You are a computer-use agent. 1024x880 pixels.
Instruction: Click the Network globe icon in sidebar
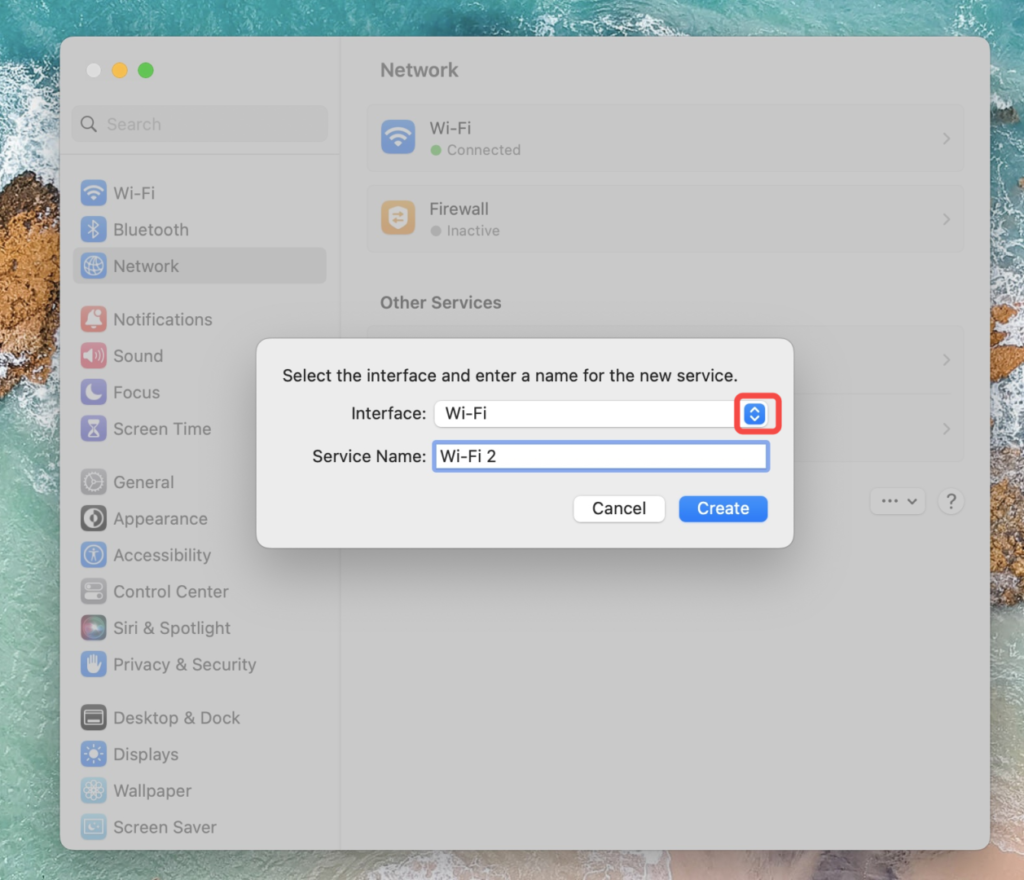(x=92, y=265)
